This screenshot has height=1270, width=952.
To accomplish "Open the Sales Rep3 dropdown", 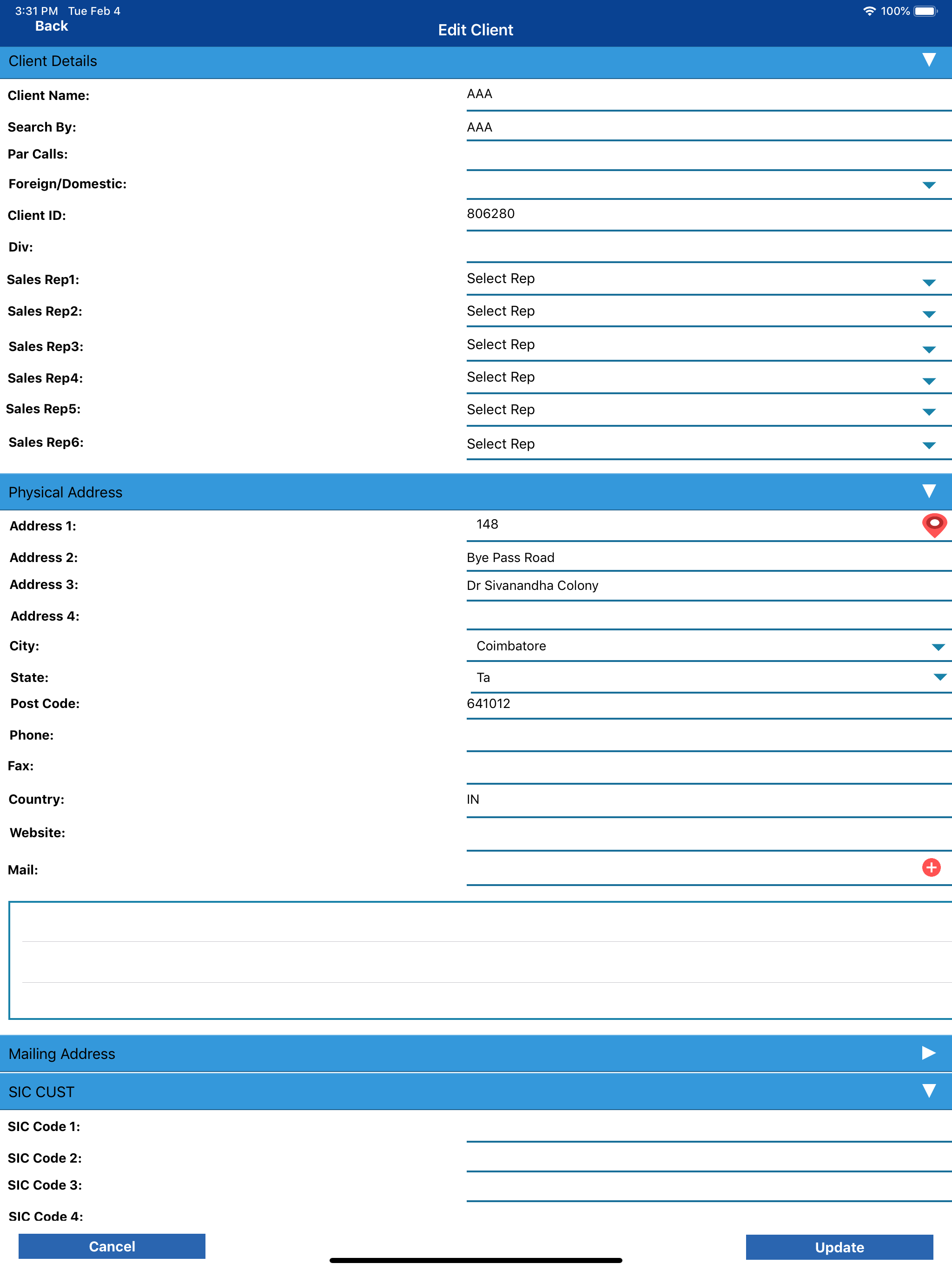I will [x=708, y=346].
